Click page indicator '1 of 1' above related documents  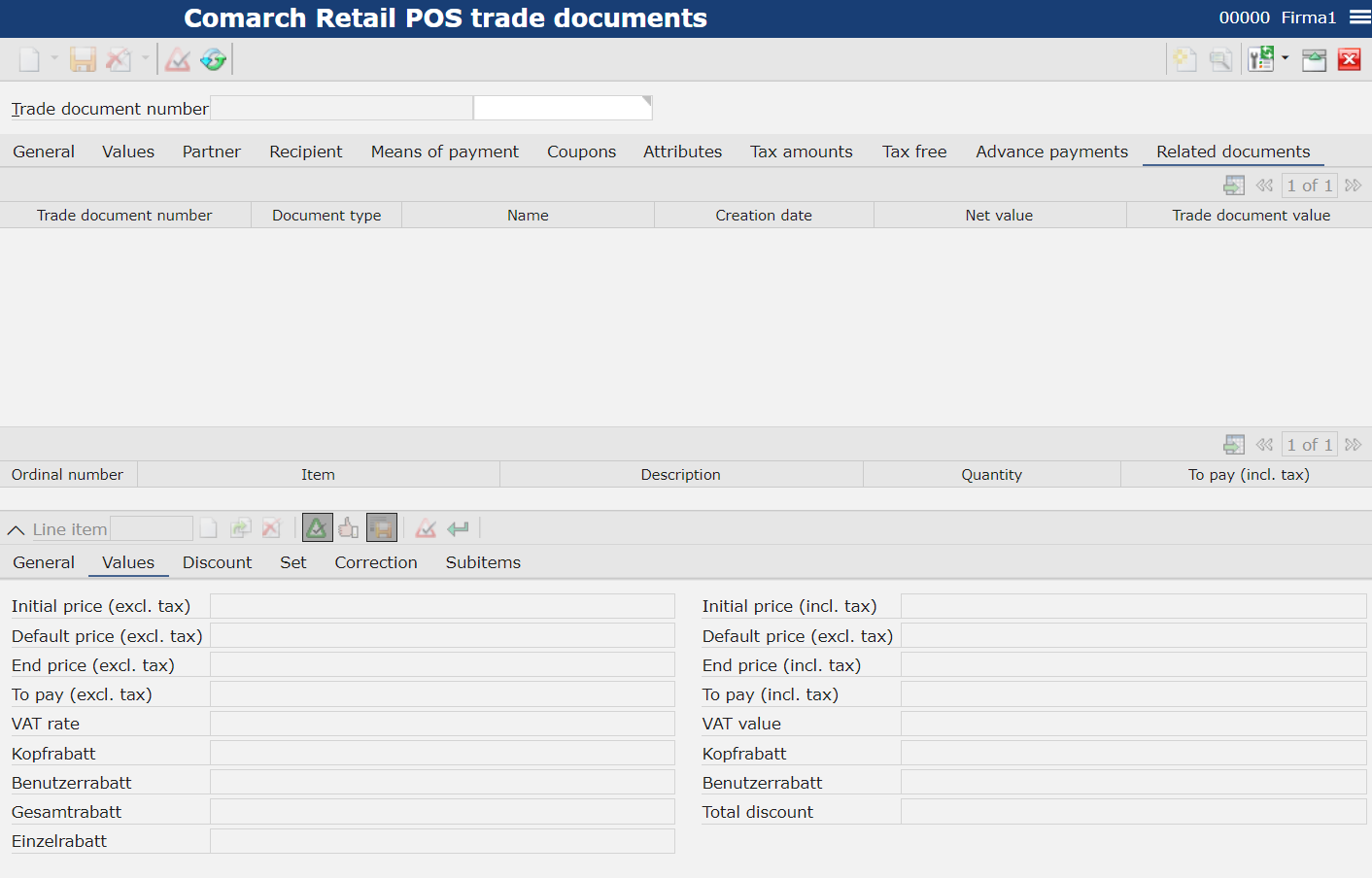1309,186
